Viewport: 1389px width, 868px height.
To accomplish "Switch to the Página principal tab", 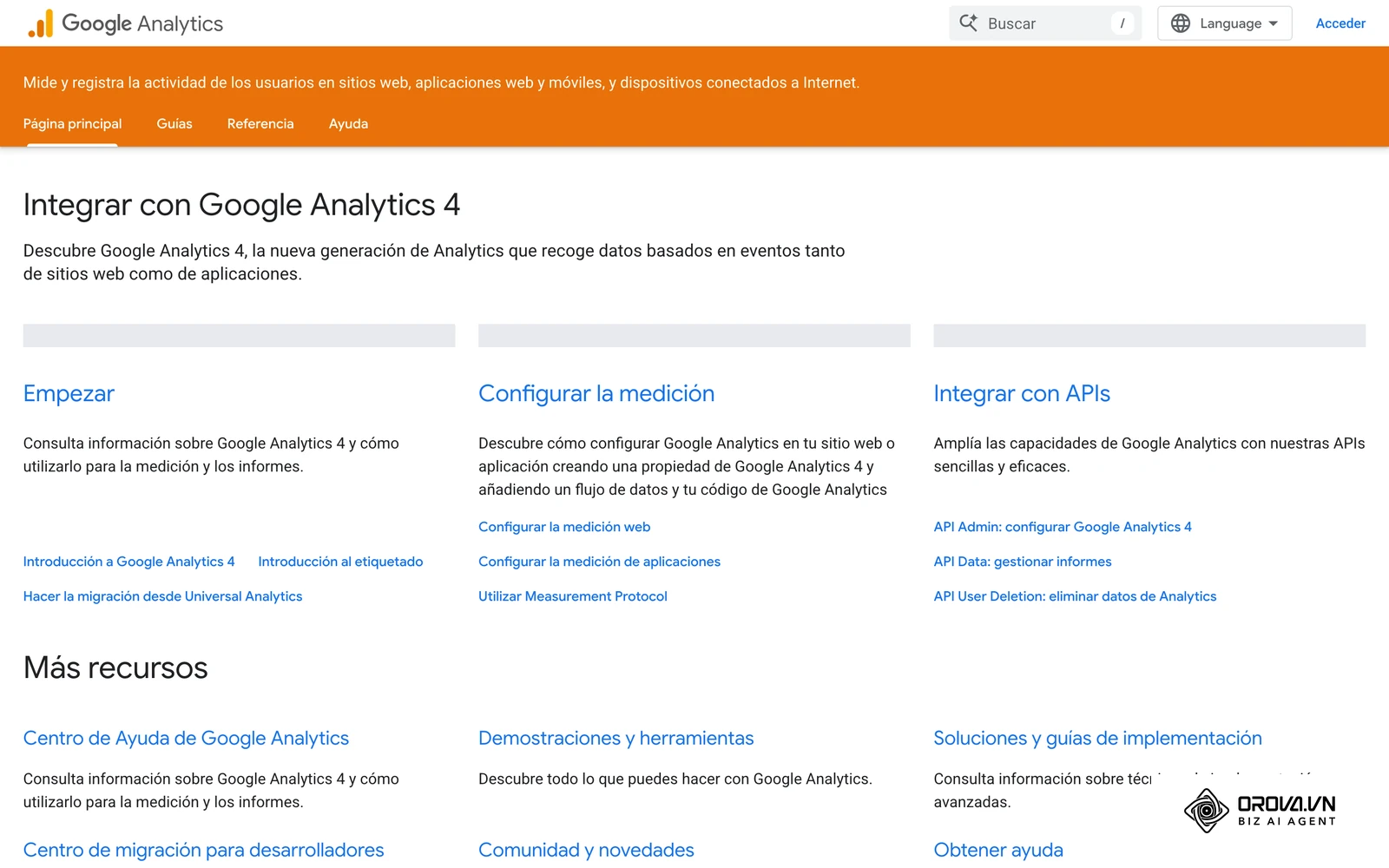I will pos(72,124).
